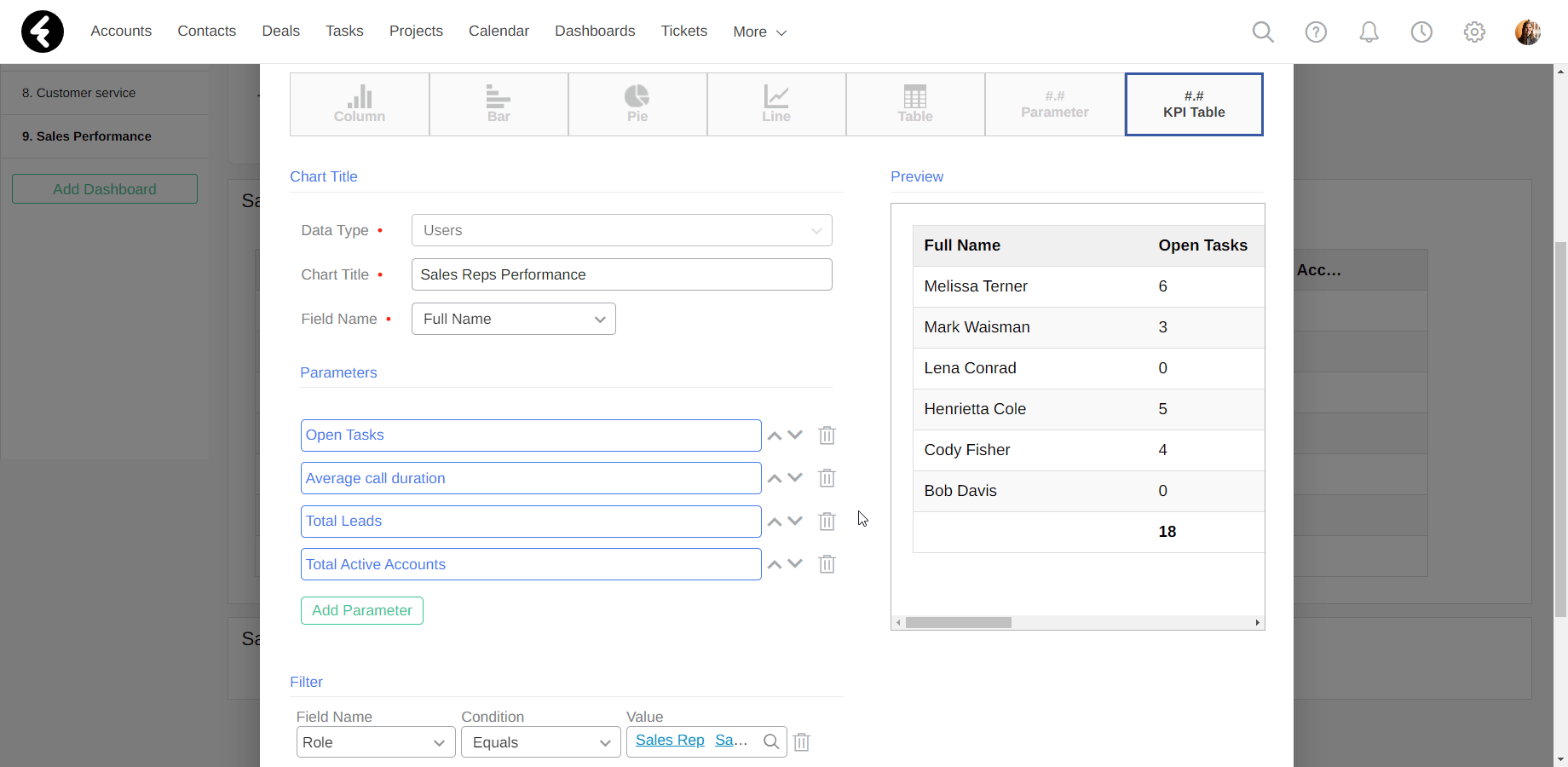The height and width of the screenshot is (767, 1568).
Task: Click the Melissa Terner preview row
Action: tap(1088, 286)
